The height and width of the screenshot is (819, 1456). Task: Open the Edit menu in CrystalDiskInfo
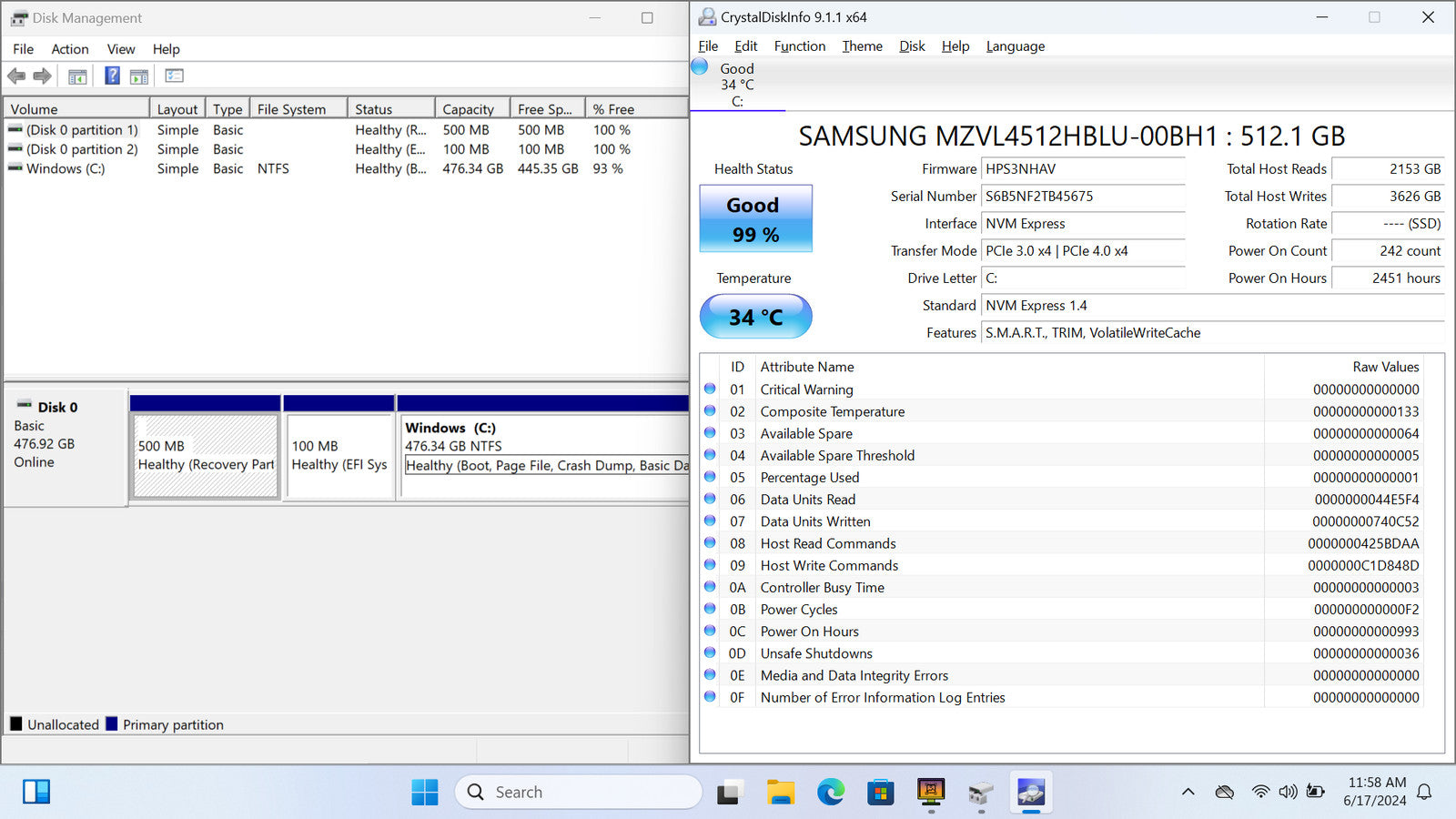click(746, 46)
